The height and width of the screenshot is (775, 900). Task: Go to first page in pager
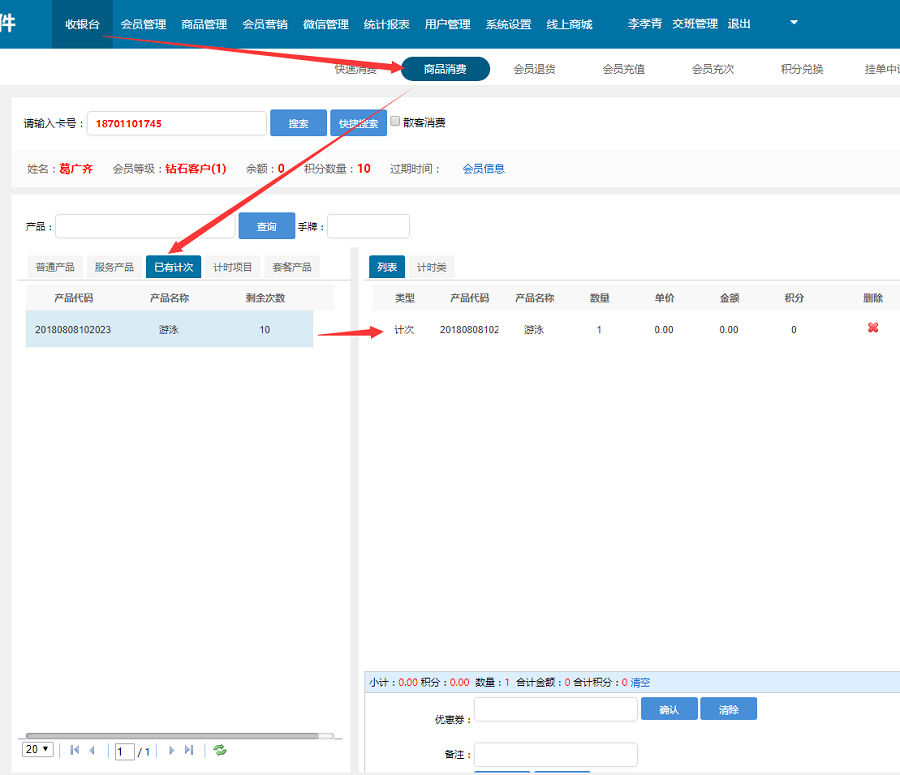[x=75, y=750]
